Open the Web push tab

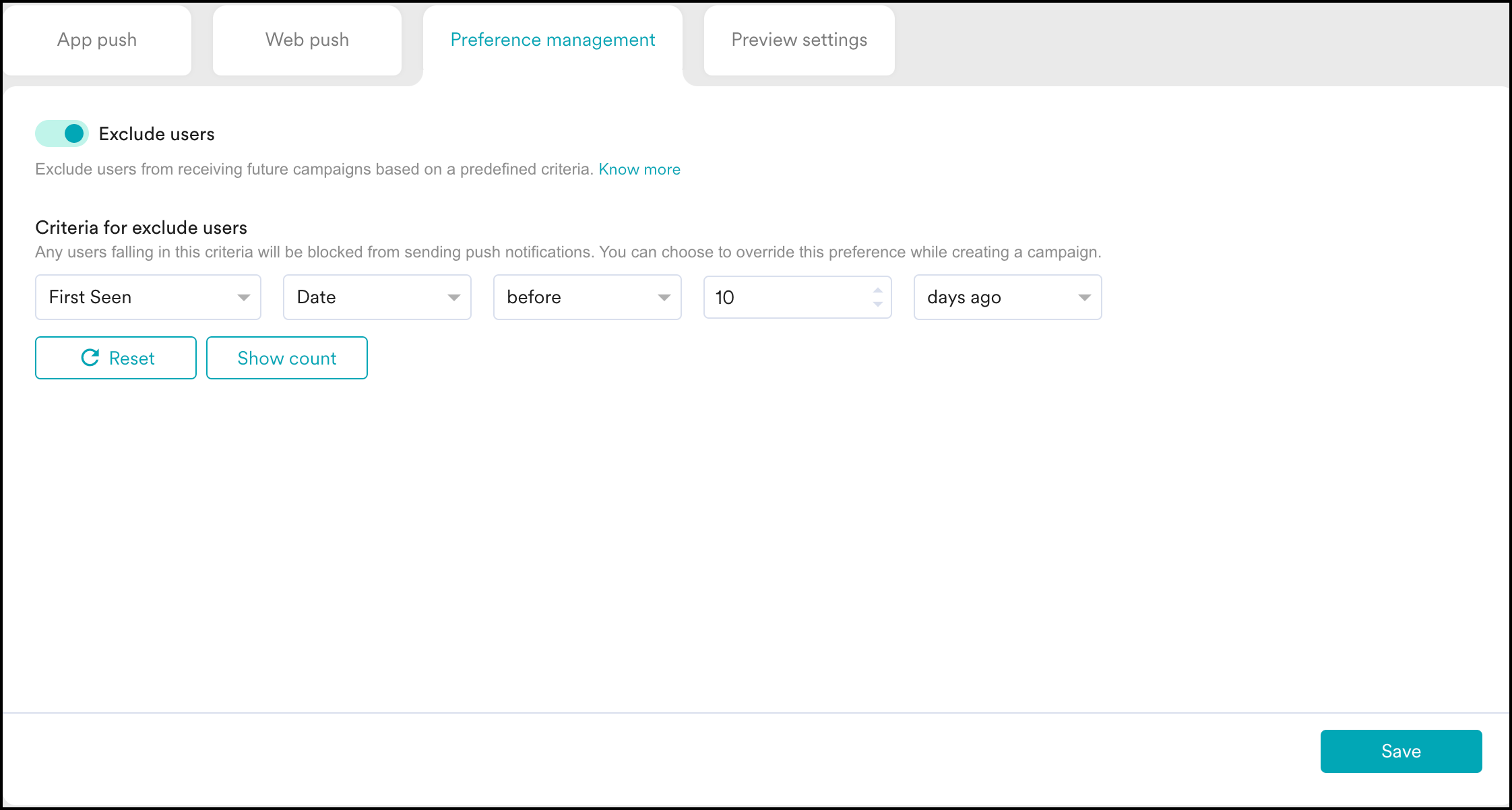[307, 40]
